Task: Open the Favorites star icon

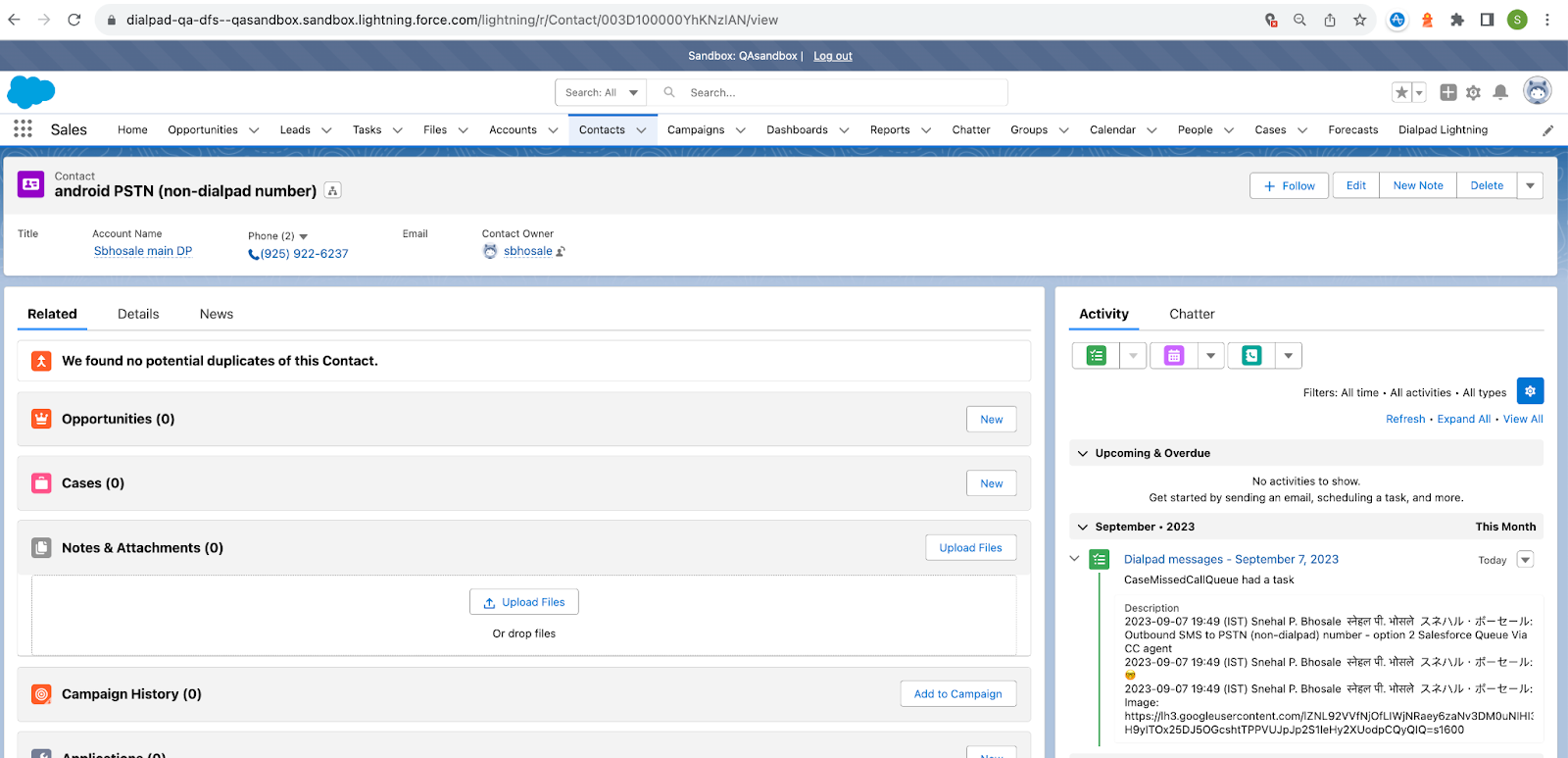Action: [1401, 92]
